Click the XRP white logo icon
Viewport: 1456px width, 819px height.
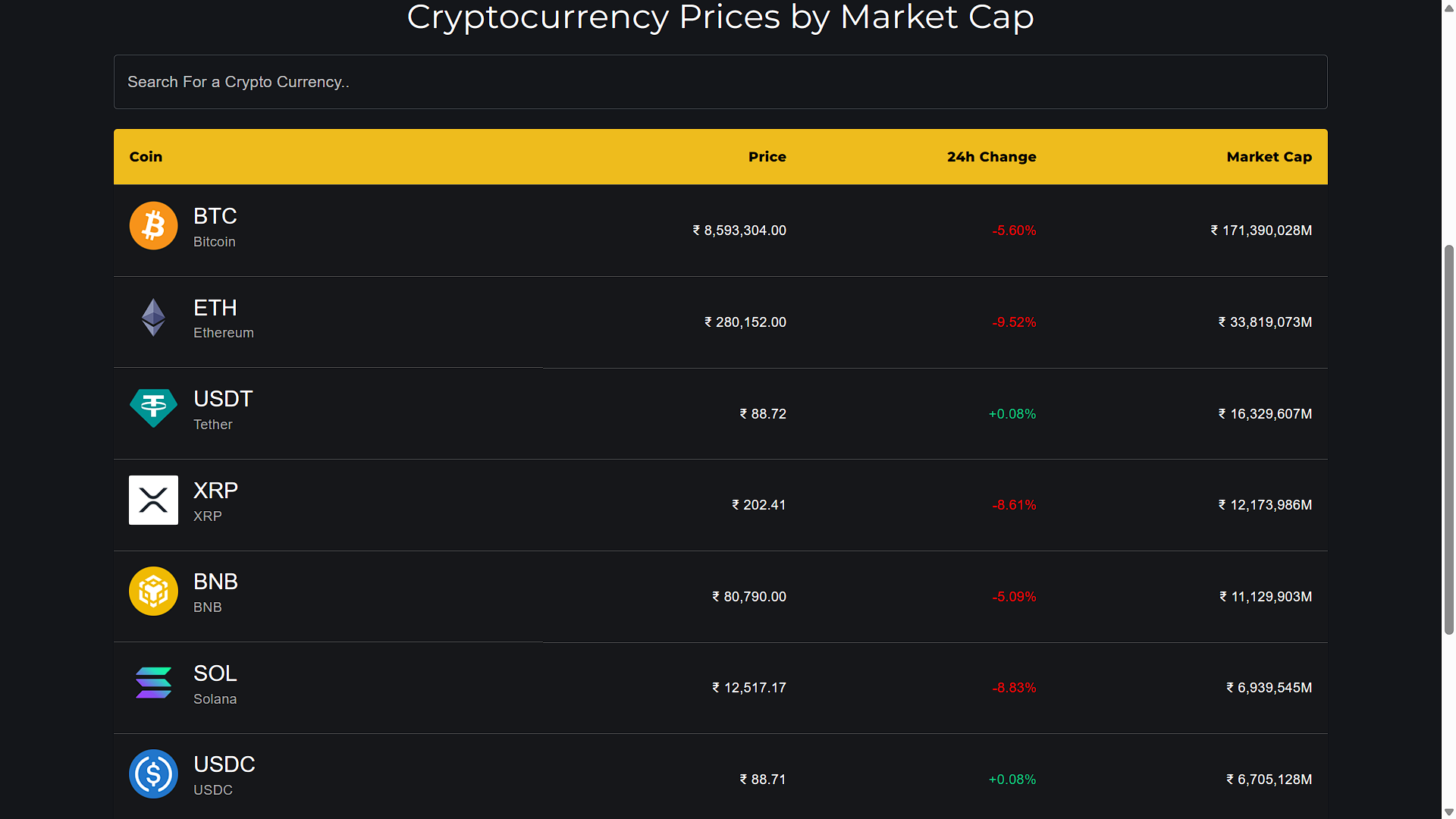tap(153, 500)
